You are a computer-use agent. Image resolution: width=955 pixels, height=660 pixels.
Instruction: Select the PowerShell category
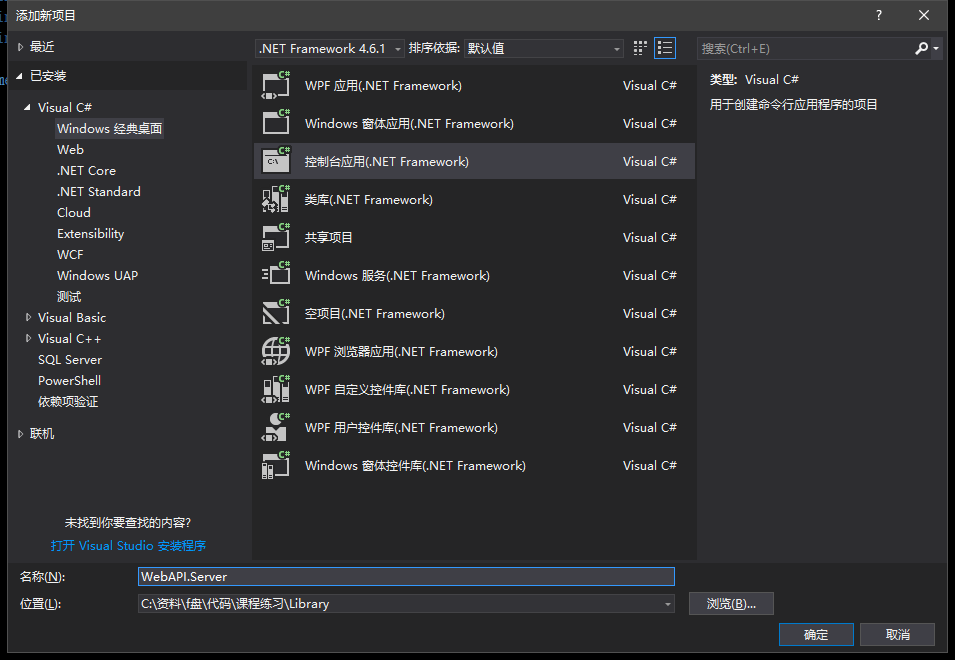coord(69,381)
